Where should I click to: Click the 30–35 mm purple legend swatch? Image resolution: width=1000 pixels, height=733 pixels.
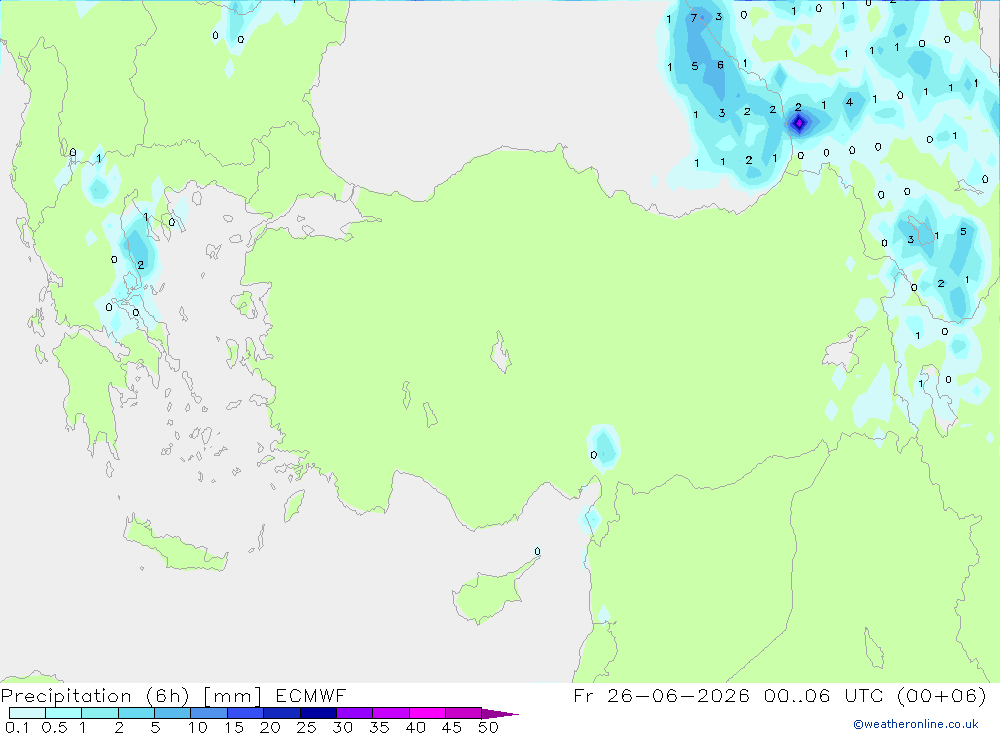(x=355, y=713)
